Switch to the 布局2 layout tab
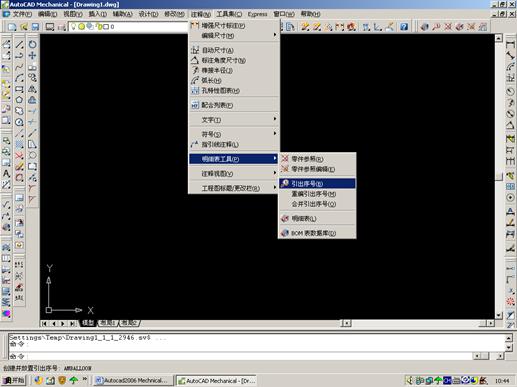The image size is (517, 387). coord(129,323)
